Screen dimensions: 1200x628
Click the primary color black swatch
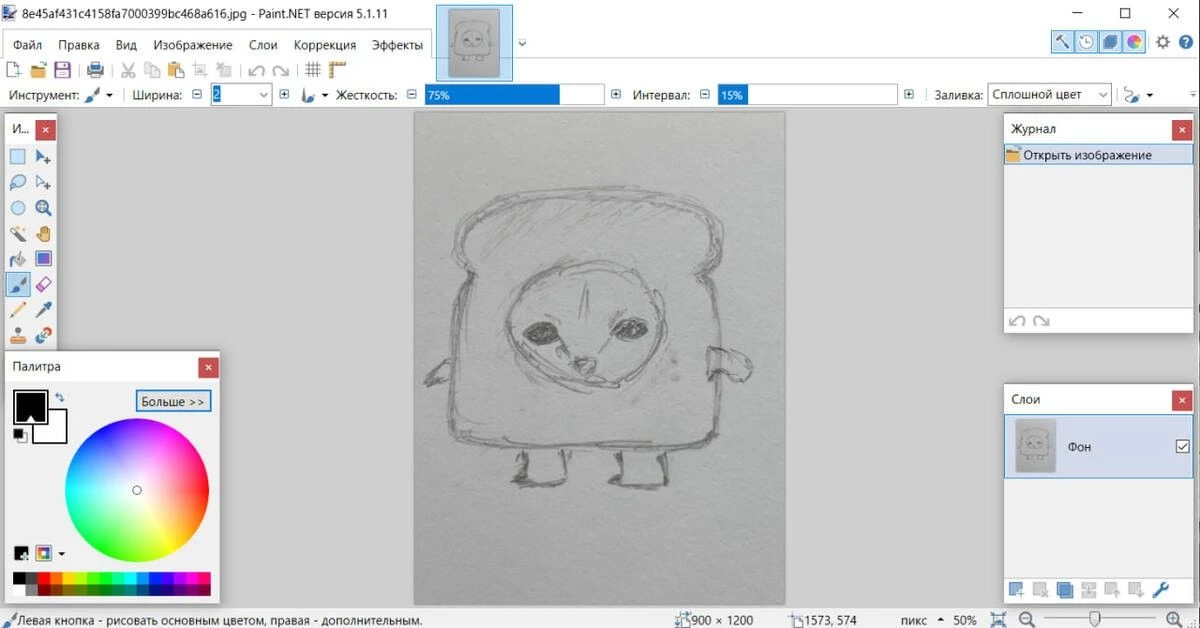[x=29, y=406]
